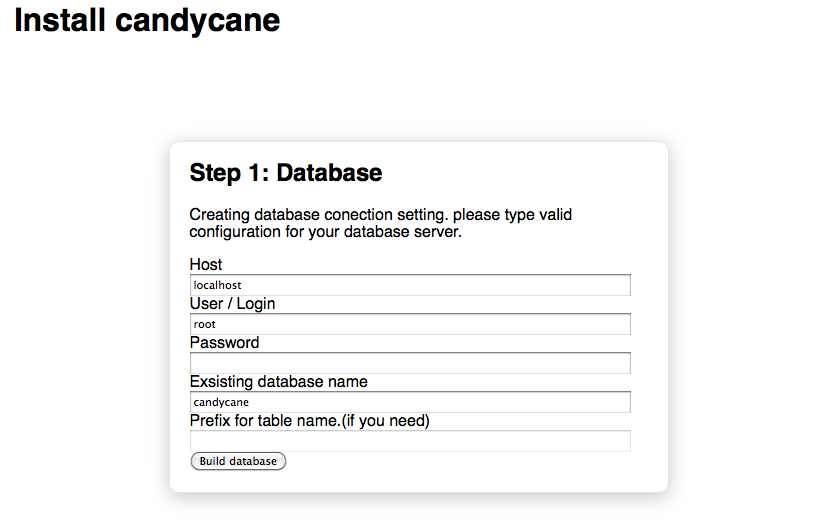Click the database name field containing candycane

point(410,402)
